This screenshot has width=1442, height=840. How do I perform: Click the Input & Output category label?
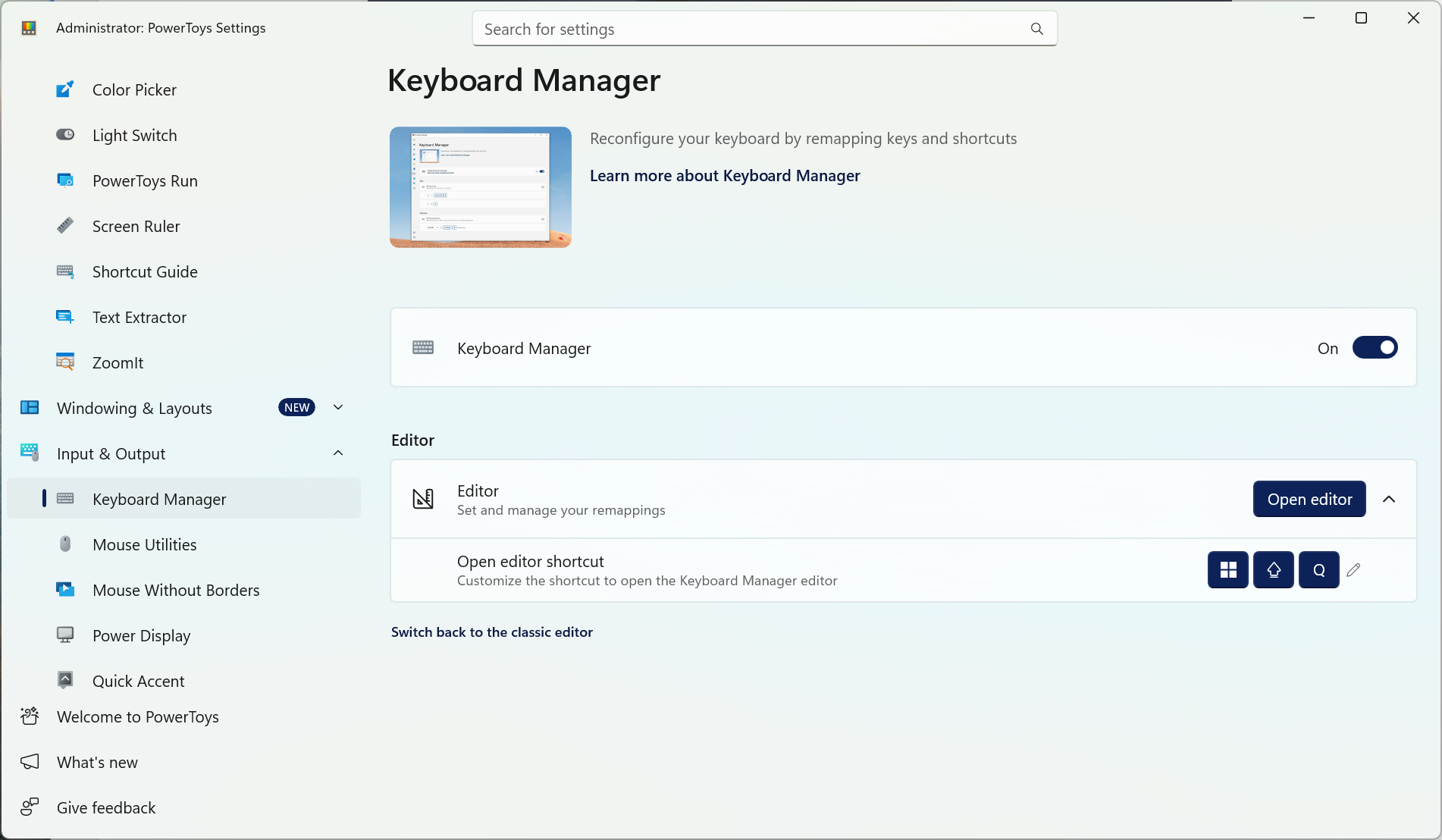111,453
